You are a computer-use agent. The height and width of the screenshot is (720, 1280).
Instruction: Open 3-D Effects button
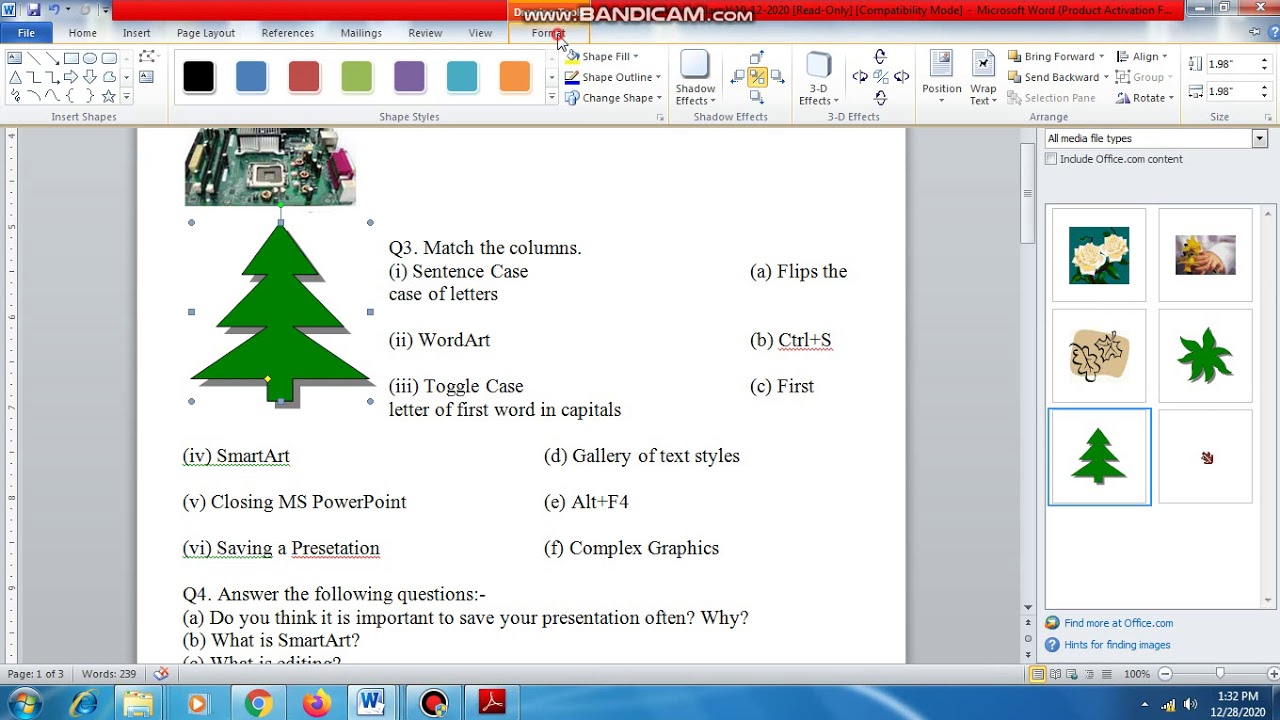coord(819,77)
